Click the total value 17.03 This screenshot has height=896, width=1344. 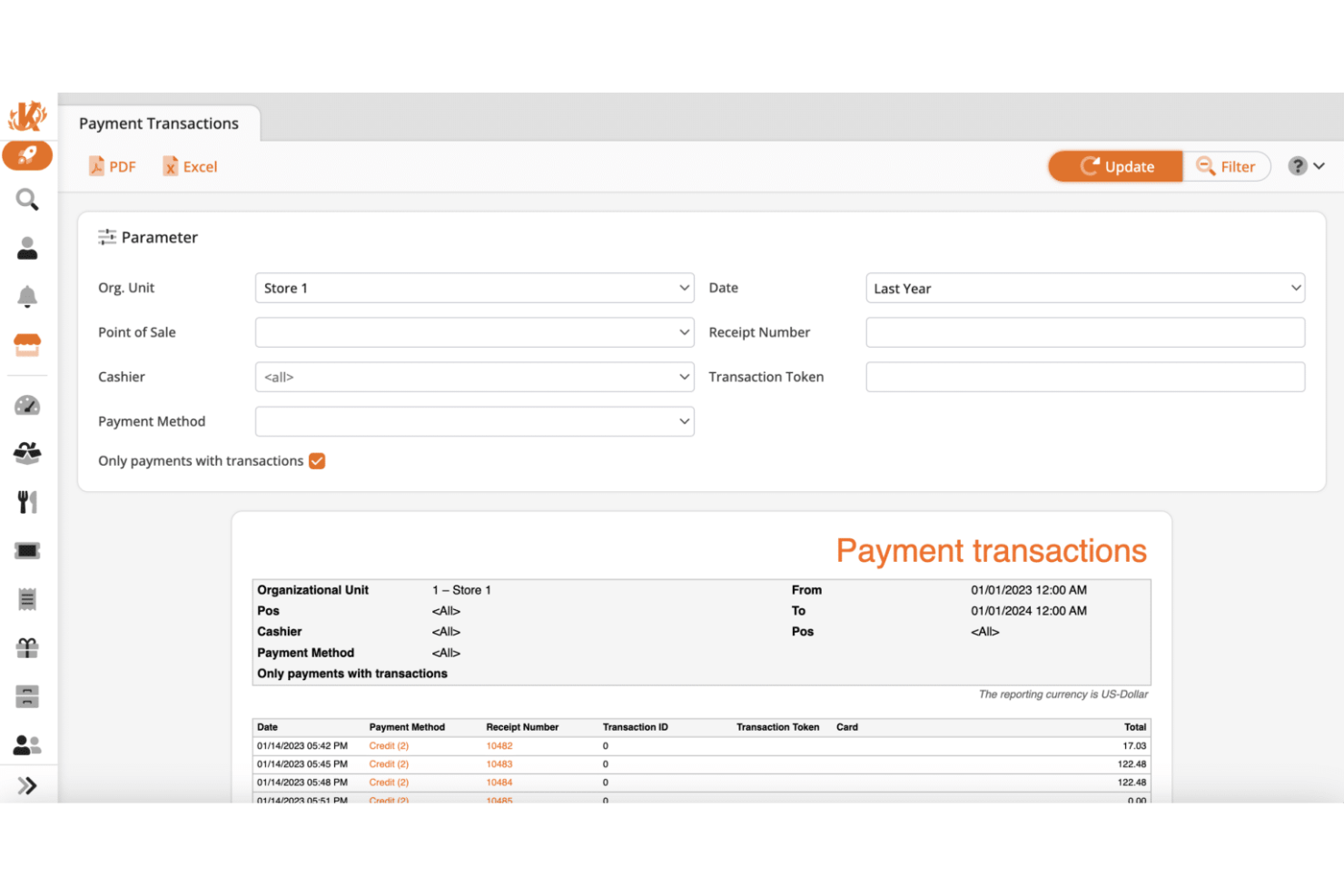(1134, 746)
